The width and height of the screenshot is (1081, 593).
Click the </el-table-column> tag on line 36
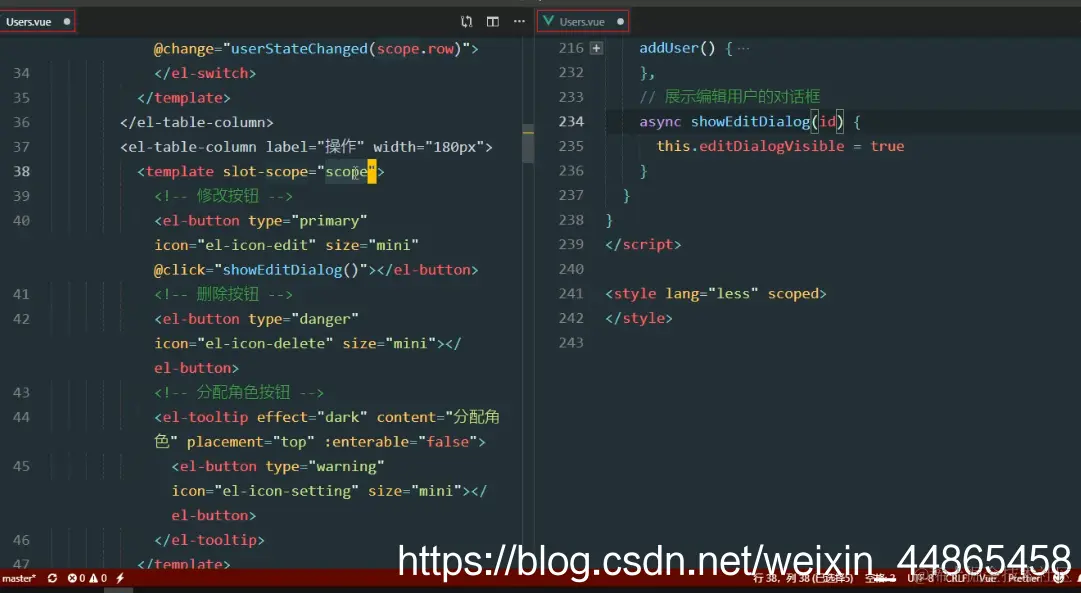coord(196,123)
